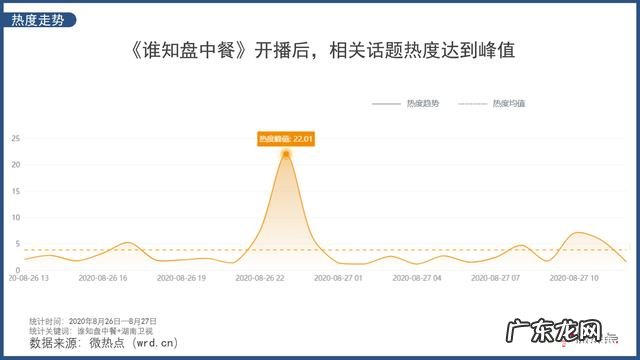Click the orange peak data point marker
640x360 pixels.
[286, 154]
